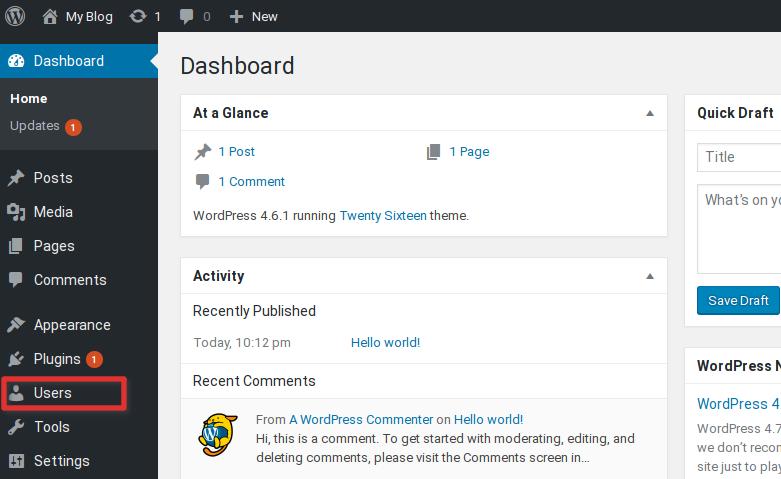Image resolution: width=781 pixels, height=479 pixels.
Task: Click the paintbrush Appearance icon
Action: coord(16,325)
